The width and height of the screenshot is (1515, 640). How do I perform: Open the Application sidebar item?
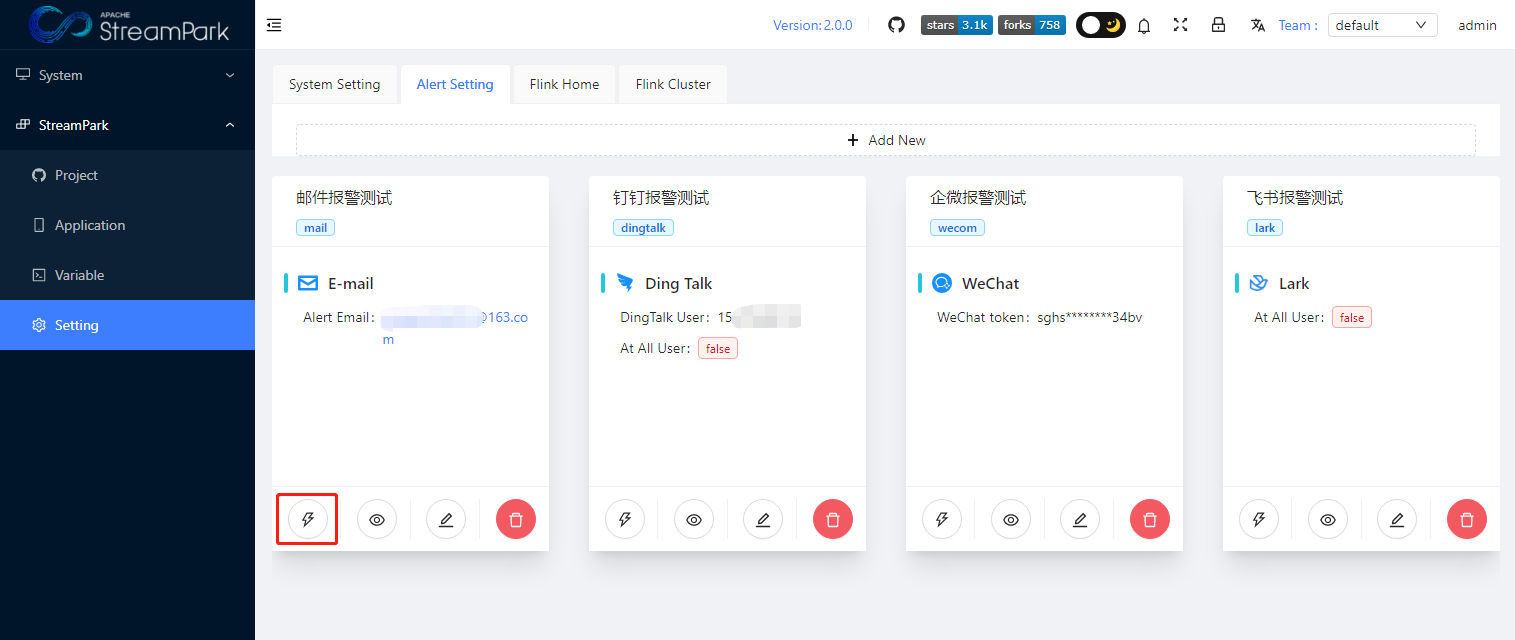[x=90, y=225]
